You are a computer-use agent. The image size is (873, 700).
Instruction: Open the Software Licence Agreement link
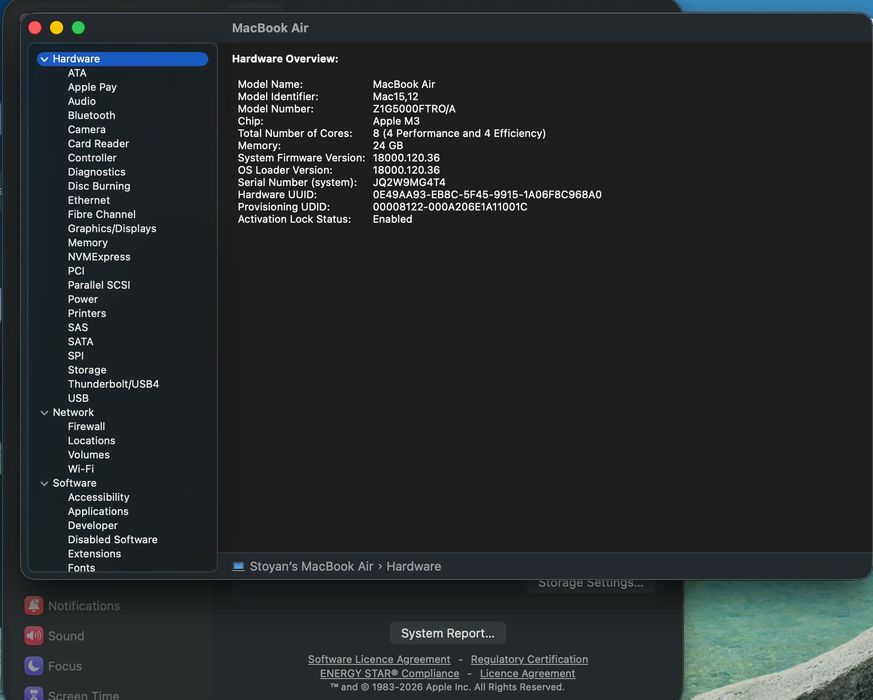coord(379,659)
